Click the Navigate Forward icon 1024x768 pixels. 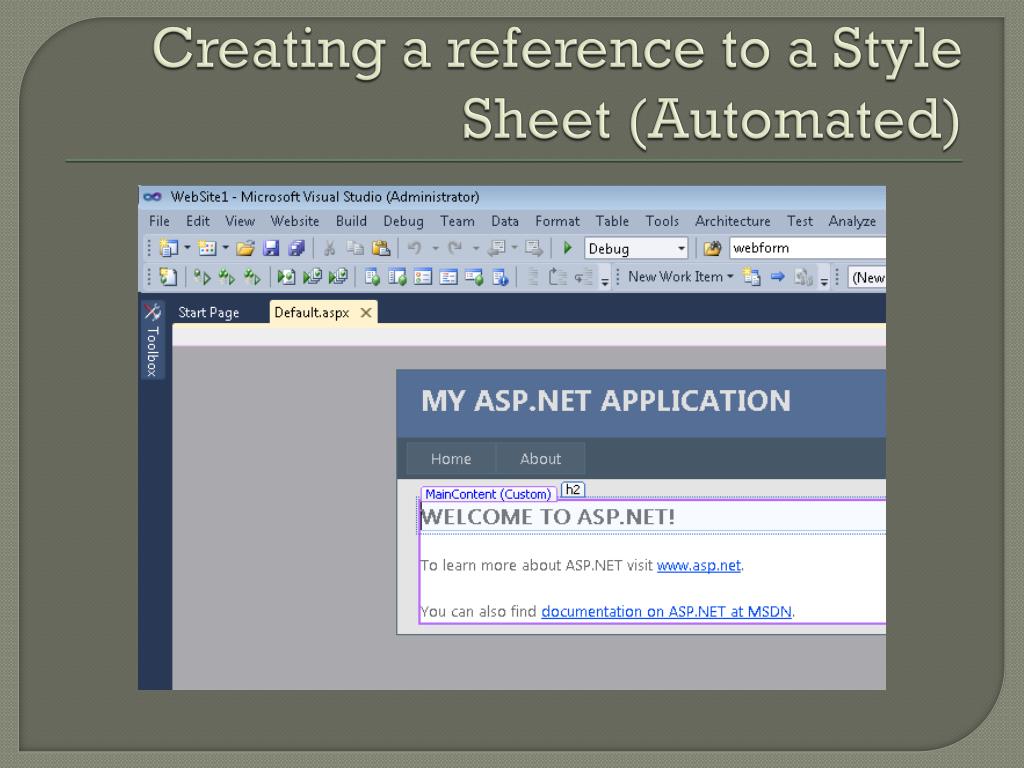(534, 248)
